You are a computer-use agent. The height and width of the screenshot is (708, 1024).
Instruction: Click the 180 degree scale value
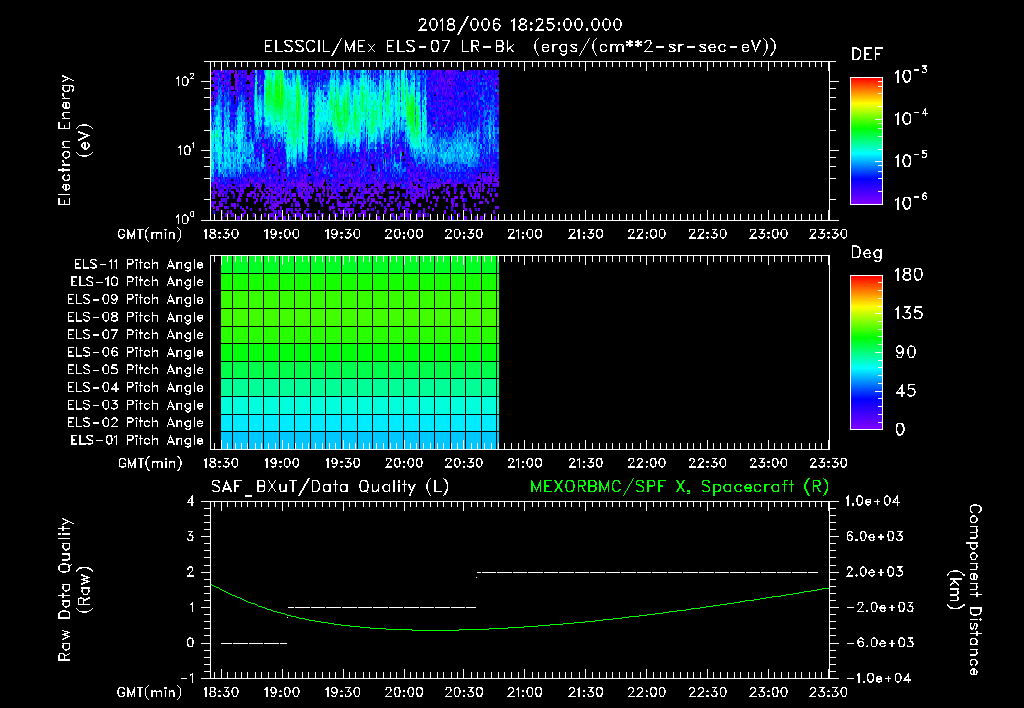[x=908, y=274]
